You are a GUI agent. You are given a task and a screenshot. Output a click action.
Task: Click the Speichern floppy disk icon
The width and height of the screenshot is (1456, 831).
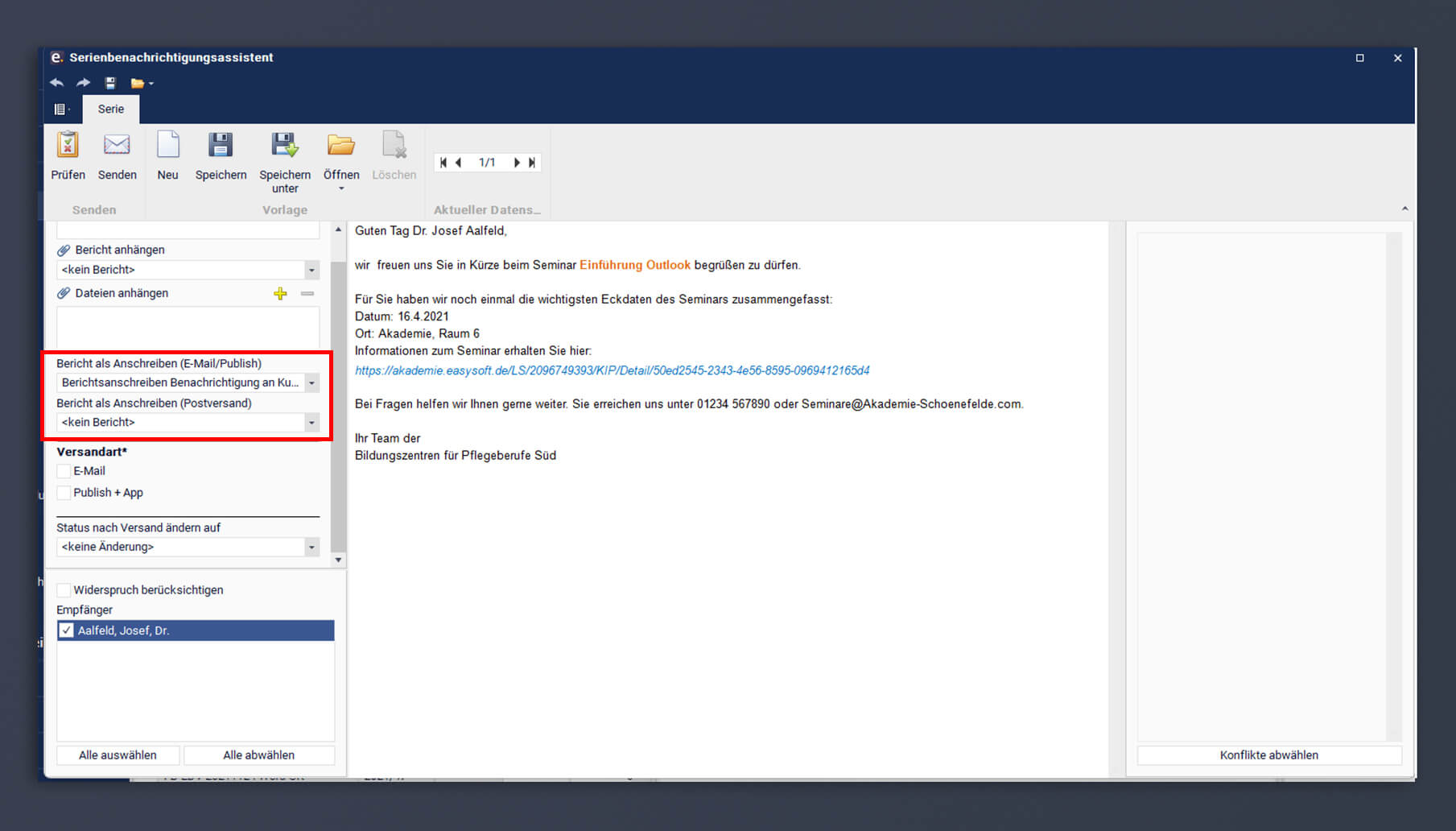click(x=221, y=145)
